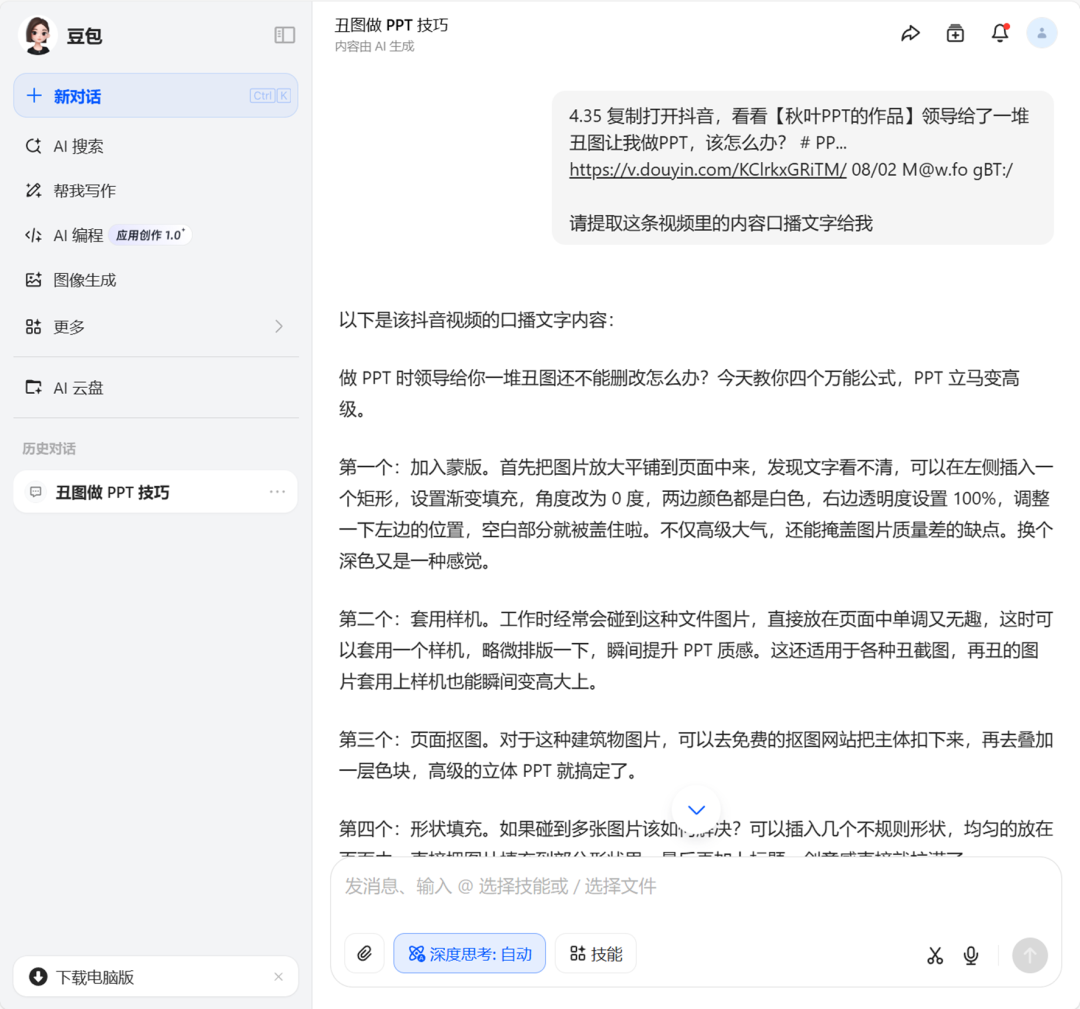
Task: Click the paragraph starting 第一个:加入蒙版
Action: tap(696, 514)
